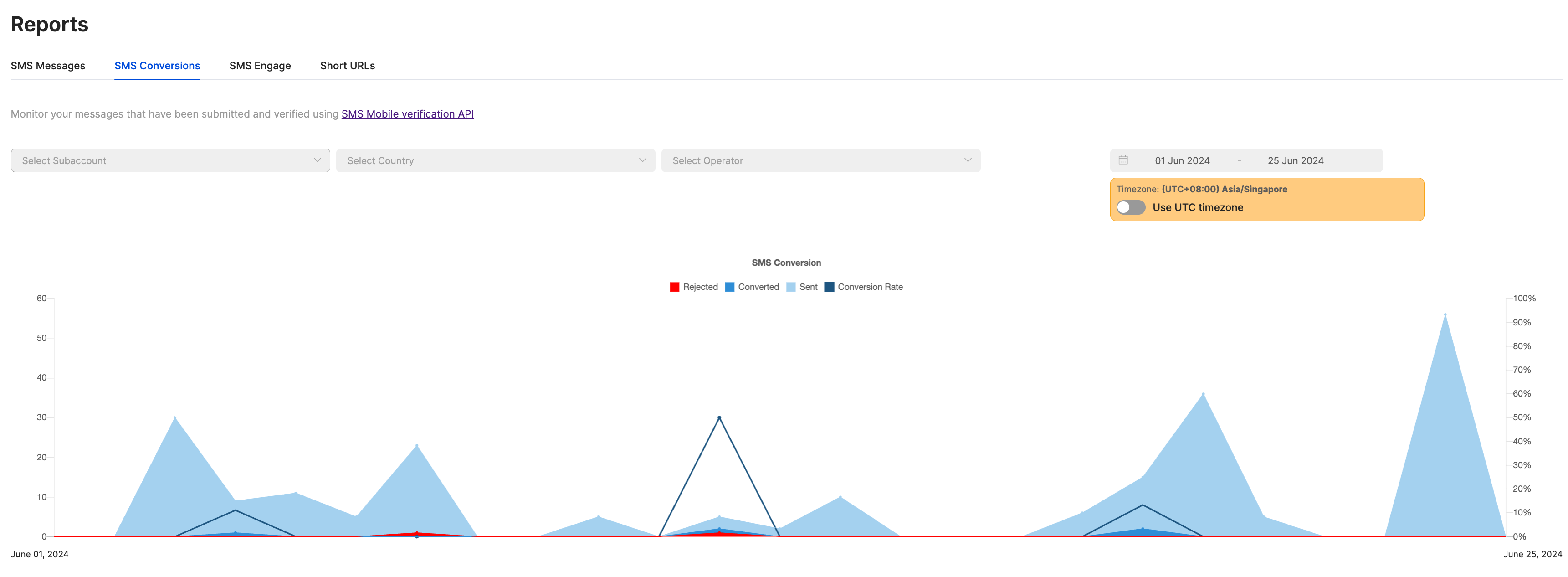
Task: Open the SMS Engage tab
Action: (260, 66)
